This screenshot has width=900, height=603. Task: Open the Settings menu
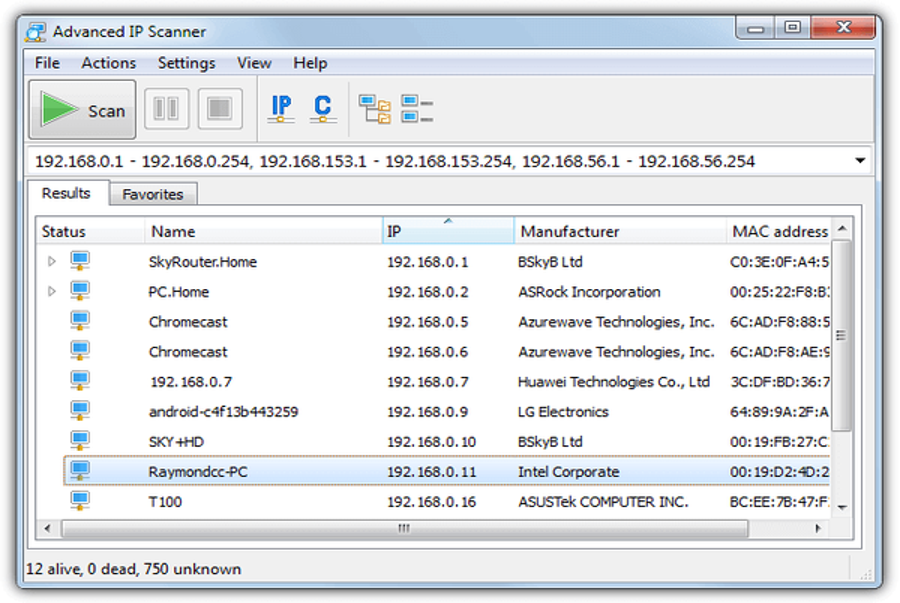(187, 63)
